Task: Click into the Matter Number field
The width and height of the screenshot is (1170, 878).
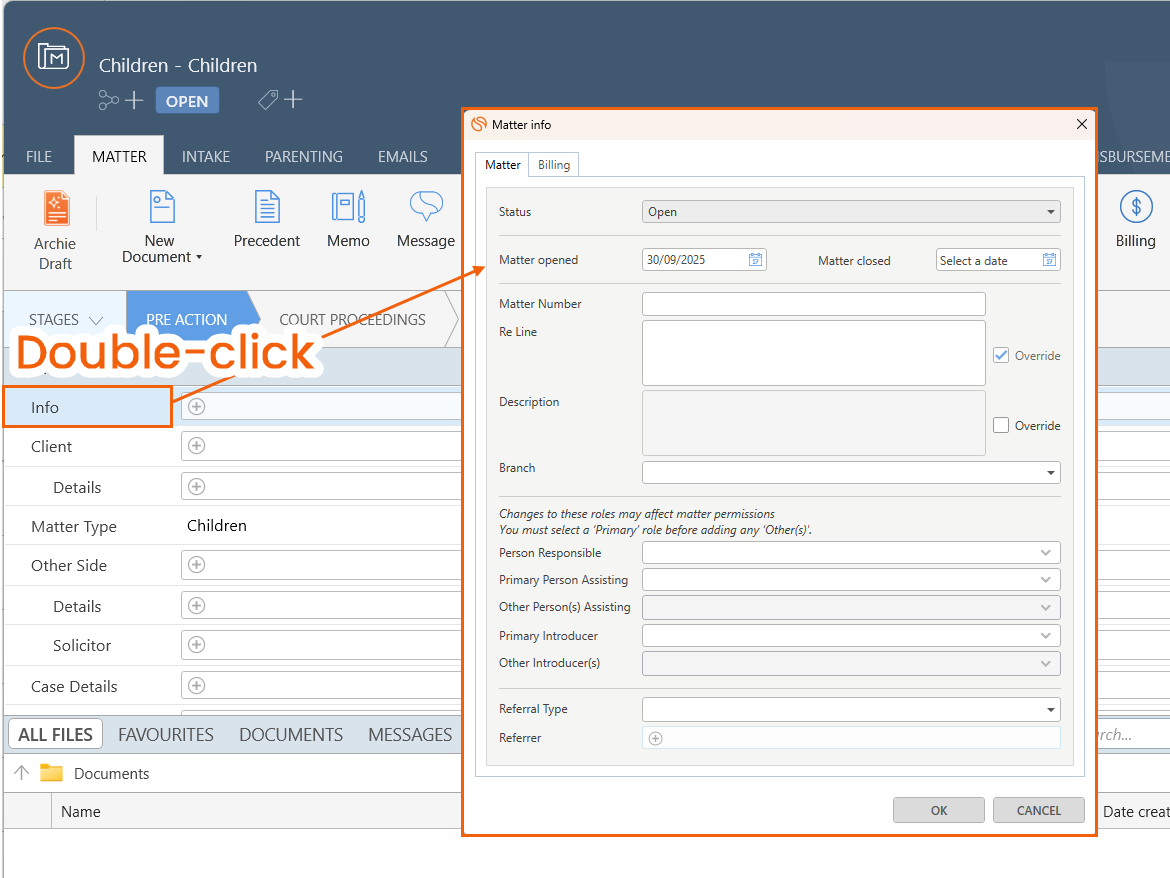Action: point(813,304)
